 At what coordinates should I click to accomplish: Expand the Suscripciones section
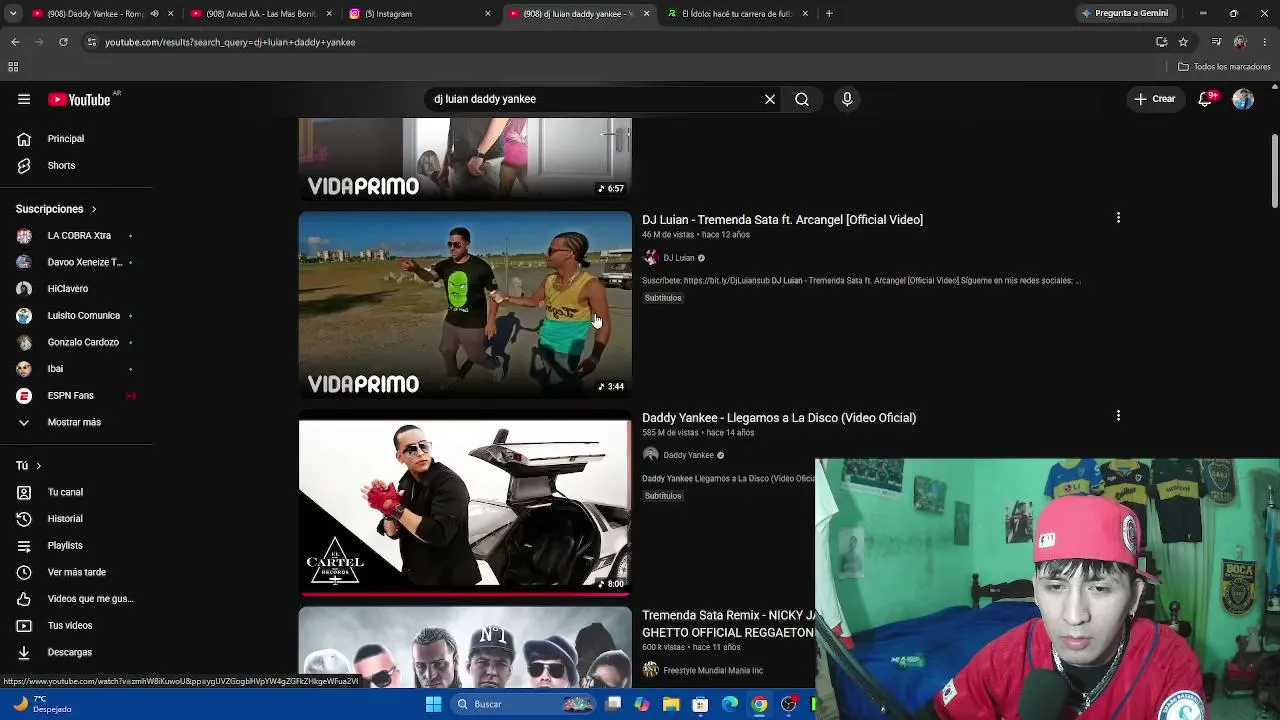tap(56, 209)
